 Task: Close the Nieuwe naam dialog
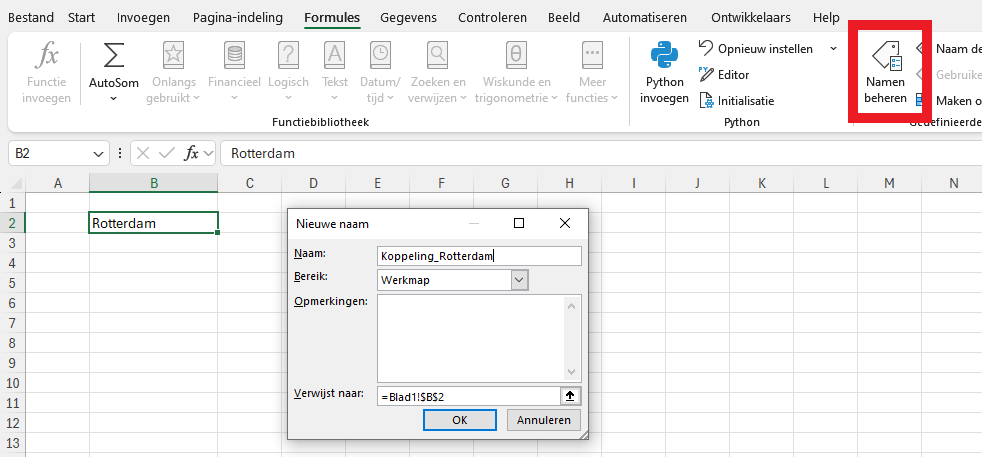tap(565, 223)
